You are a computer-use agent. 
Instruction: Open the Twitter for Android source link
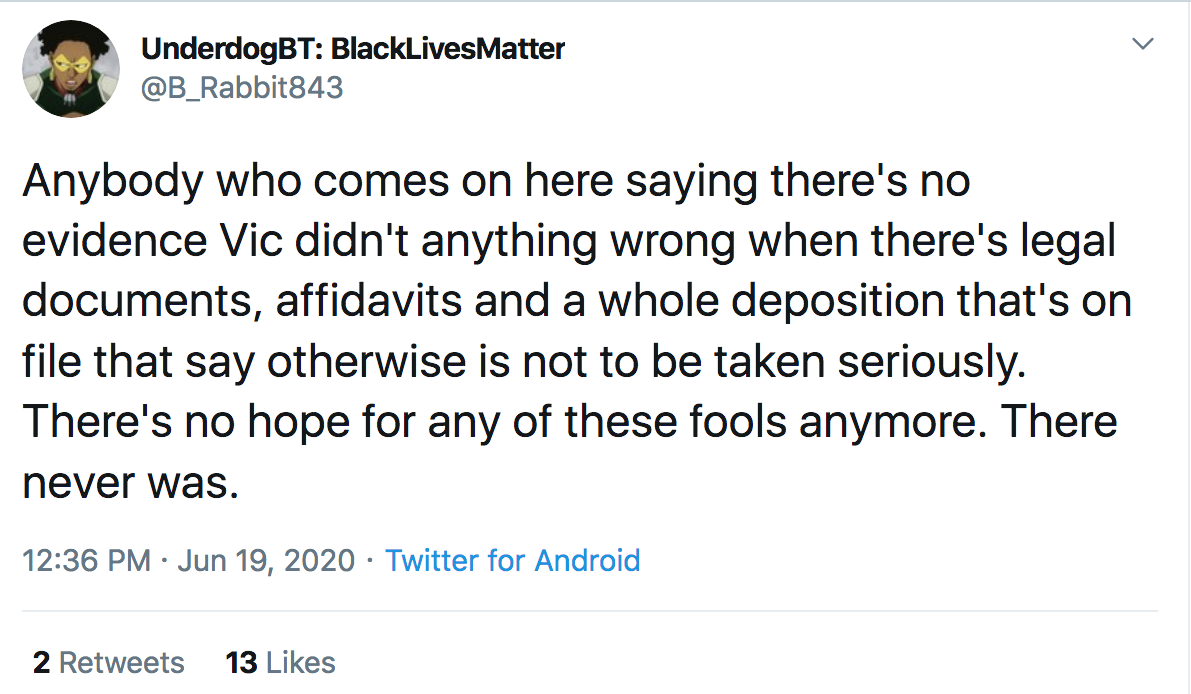(513, 560)
